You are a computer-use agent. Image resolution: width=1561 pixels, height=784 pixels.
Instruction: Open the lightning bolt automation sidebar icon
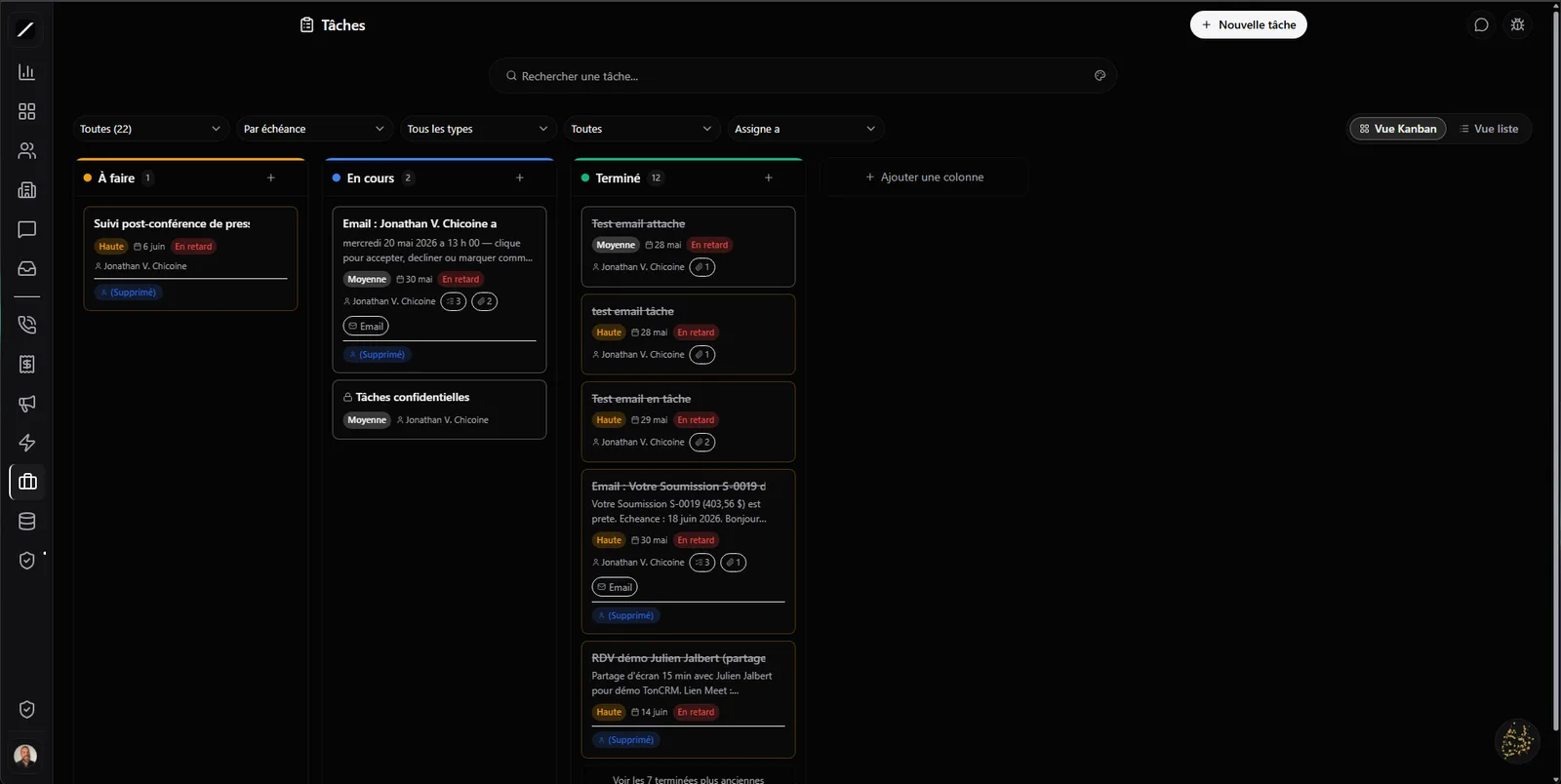click(x=26, y=443)
